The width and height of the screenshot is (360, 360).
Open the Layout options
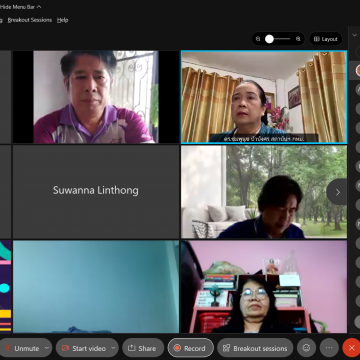click(x=326, y=39)
